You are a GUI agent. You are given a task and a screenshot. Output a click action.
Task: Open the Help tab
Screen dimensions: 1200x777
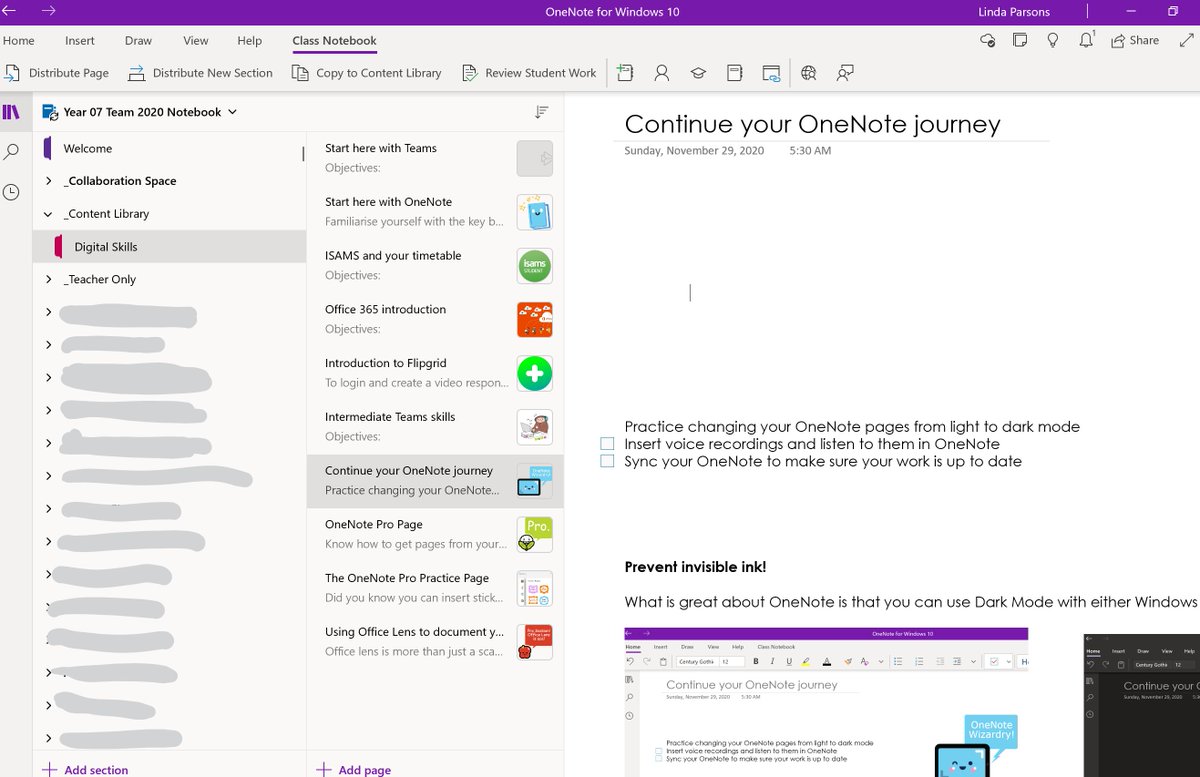click(250, 41)
